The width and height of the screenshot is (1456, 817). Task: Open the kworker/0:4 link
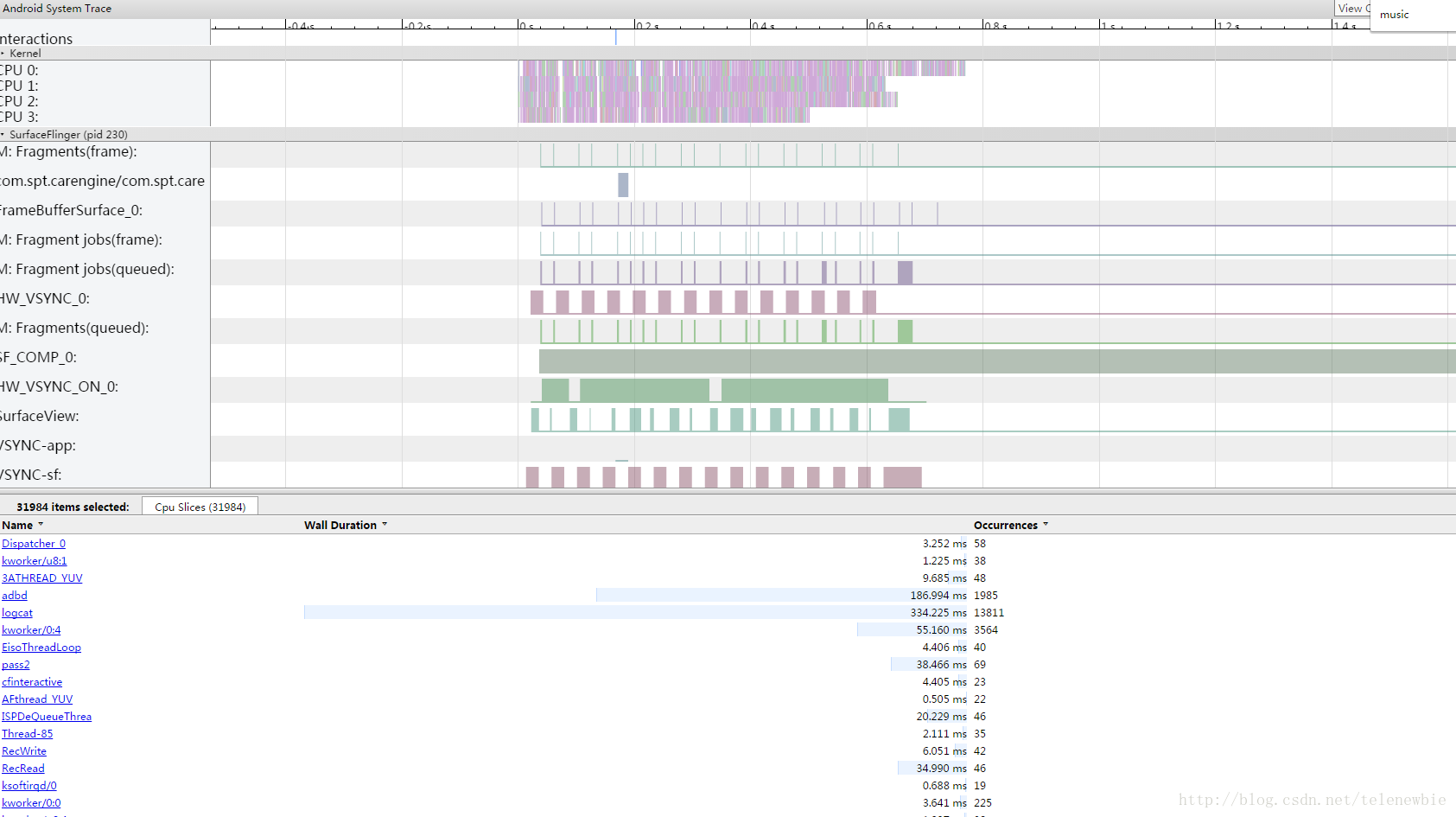point(31,630)
